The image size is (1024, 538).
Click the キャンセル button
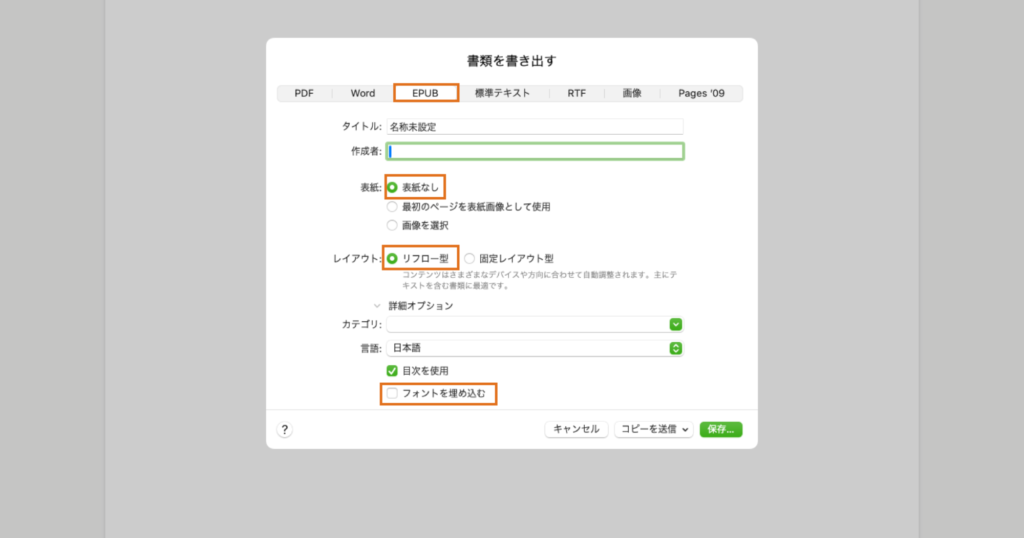click(576, 429)
